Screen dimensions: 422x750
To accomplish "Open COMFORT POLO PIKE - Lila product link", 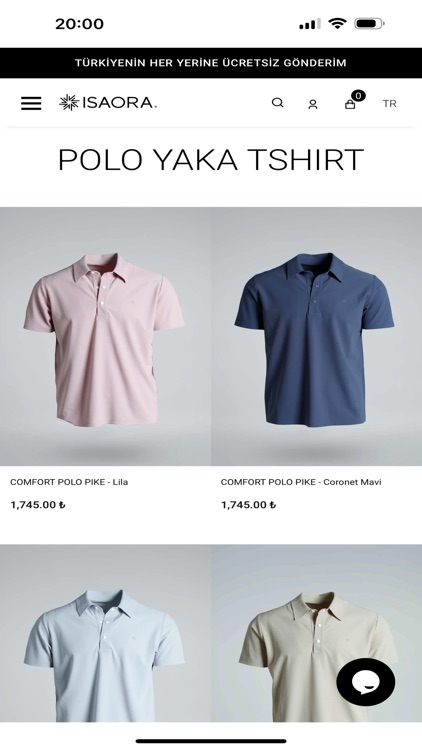I will click(69, 482).
